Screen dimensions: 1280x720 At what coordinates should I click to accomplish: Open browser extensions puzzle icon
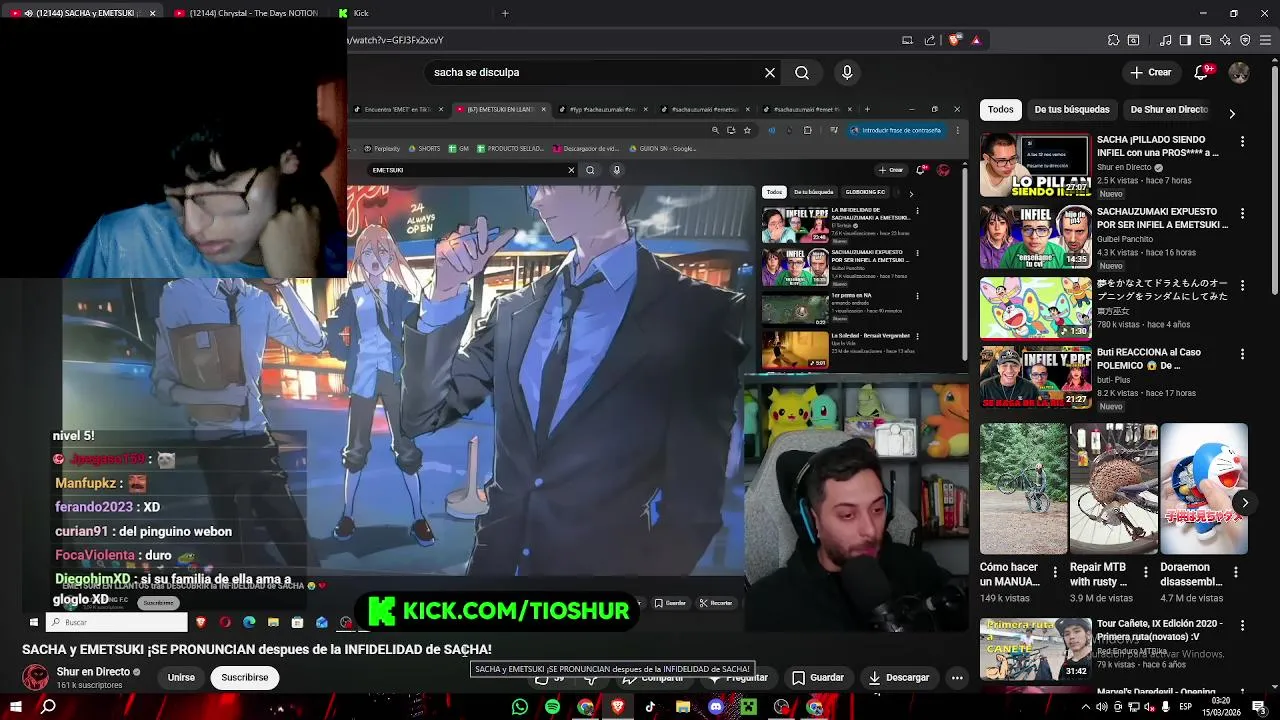click(x=1113, y=40)
